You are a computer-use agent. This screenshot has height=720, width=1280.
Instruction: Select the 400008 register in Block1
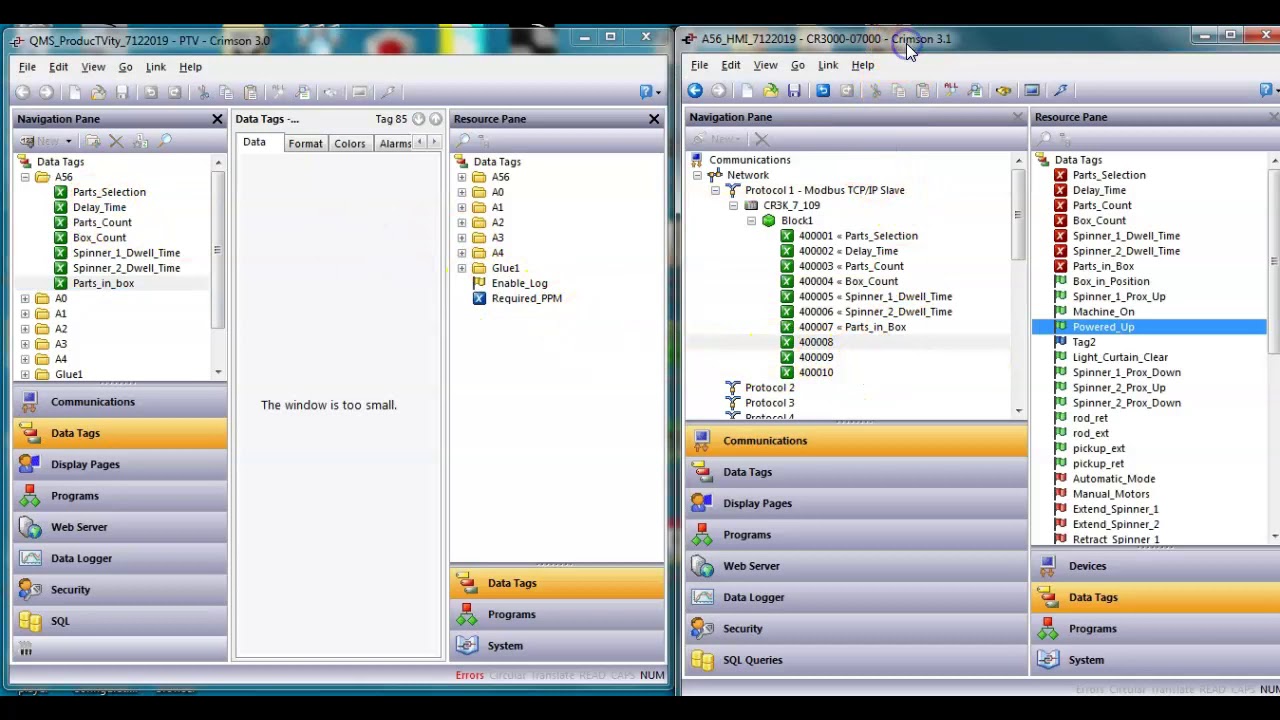815,342
